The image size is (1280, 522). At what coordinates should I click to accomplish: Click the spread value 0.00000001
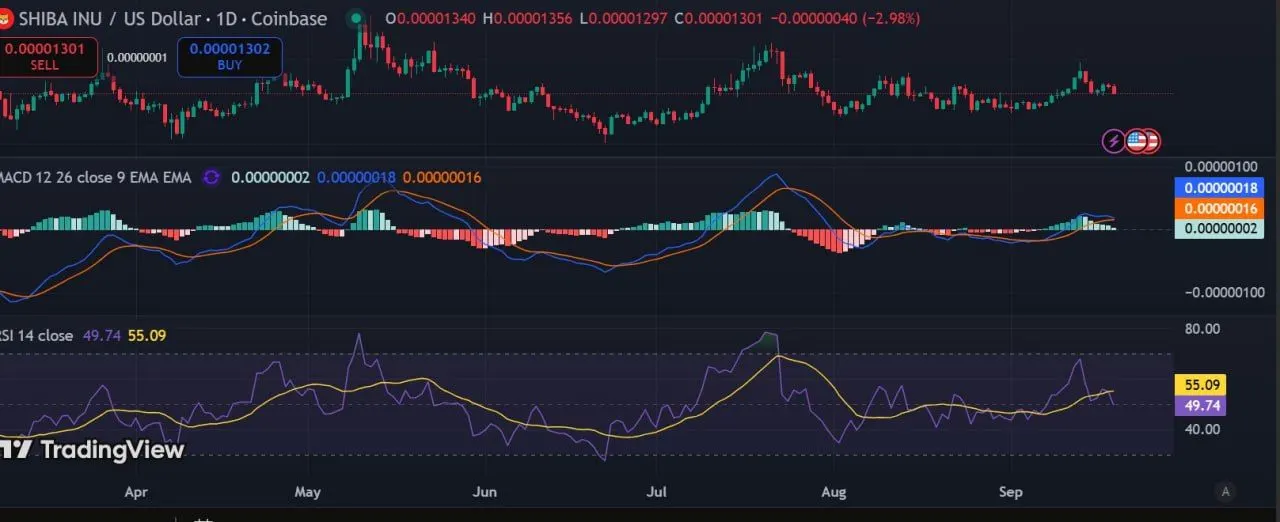(137, 57)
